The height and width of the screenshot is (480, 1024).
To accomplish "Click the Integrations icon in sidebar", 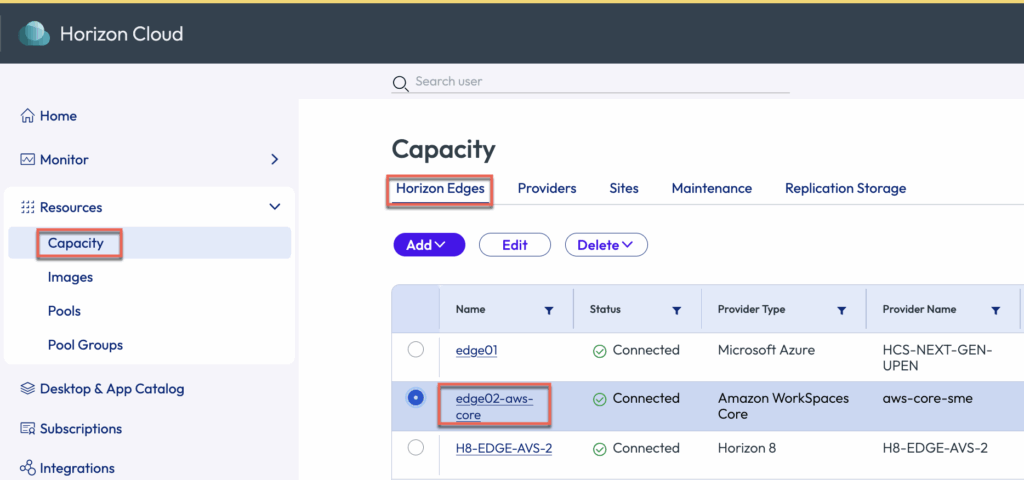I will click(28, 468).
